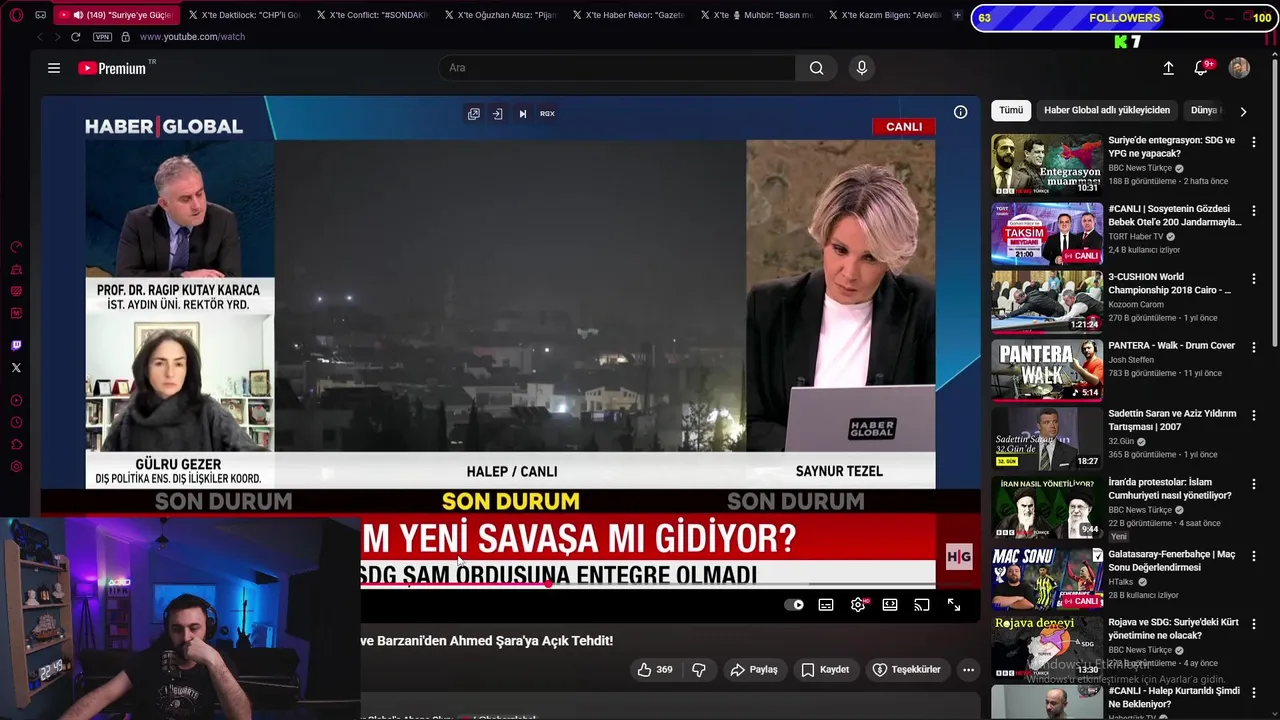The image size is (1280, 720).
Task: Toggle the VPN badge in address bar
Action: [102, 37]
